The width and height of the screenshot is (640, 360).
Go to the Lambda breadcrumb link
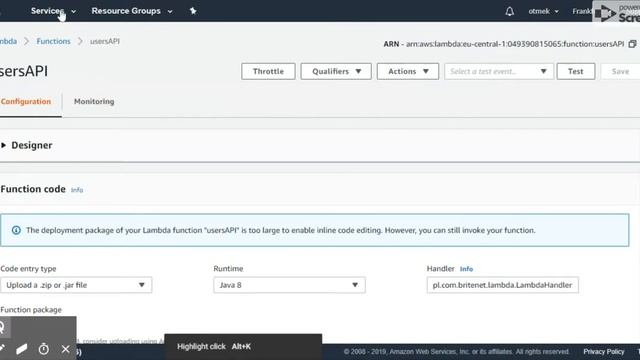click(9, 41)
